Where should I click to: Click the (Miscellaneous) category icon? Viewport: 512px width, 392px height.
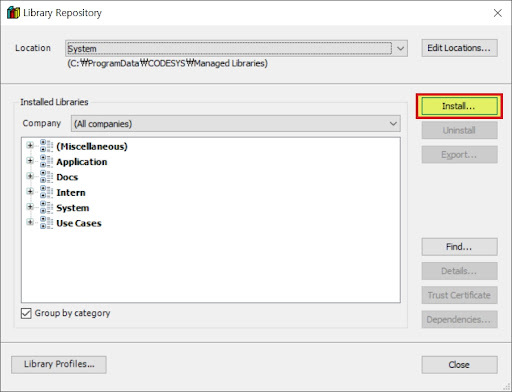[x=46, y=146]
